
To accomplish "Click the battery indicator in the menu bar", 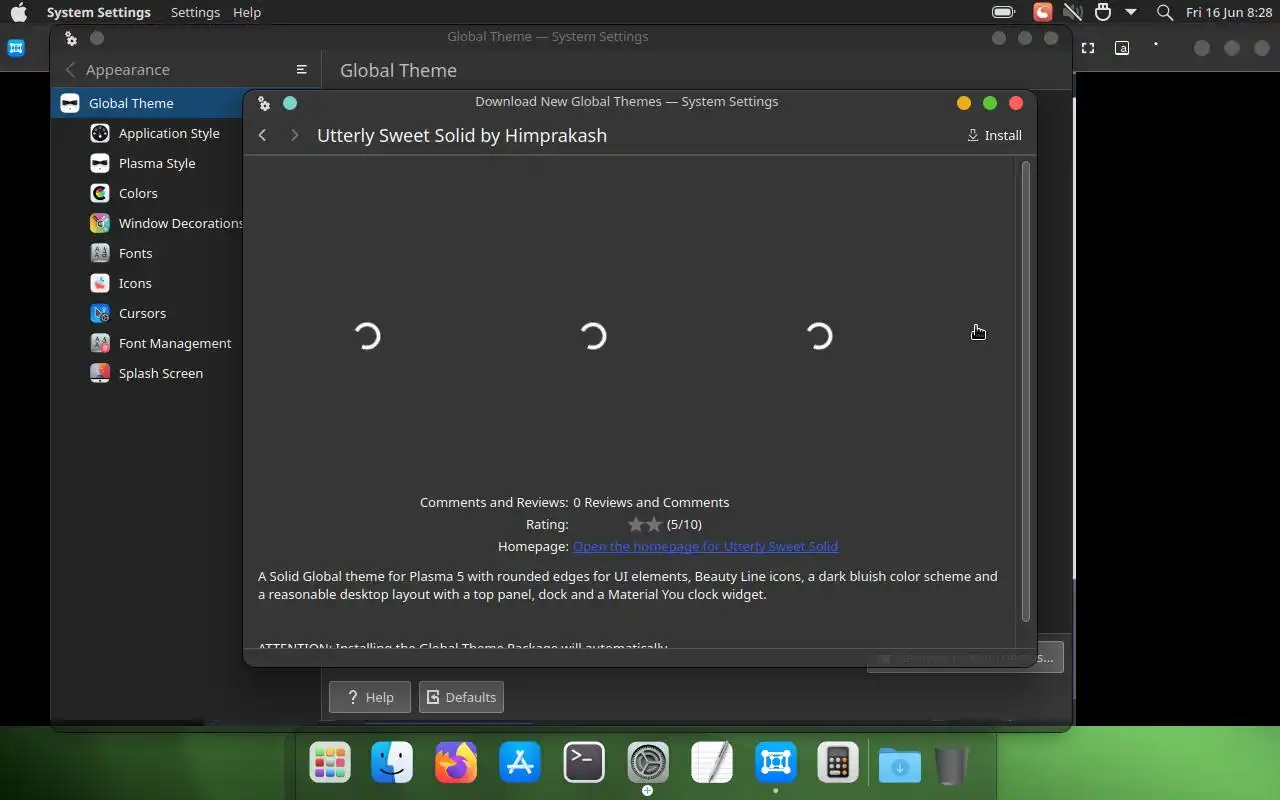I will pos(1003,12).
